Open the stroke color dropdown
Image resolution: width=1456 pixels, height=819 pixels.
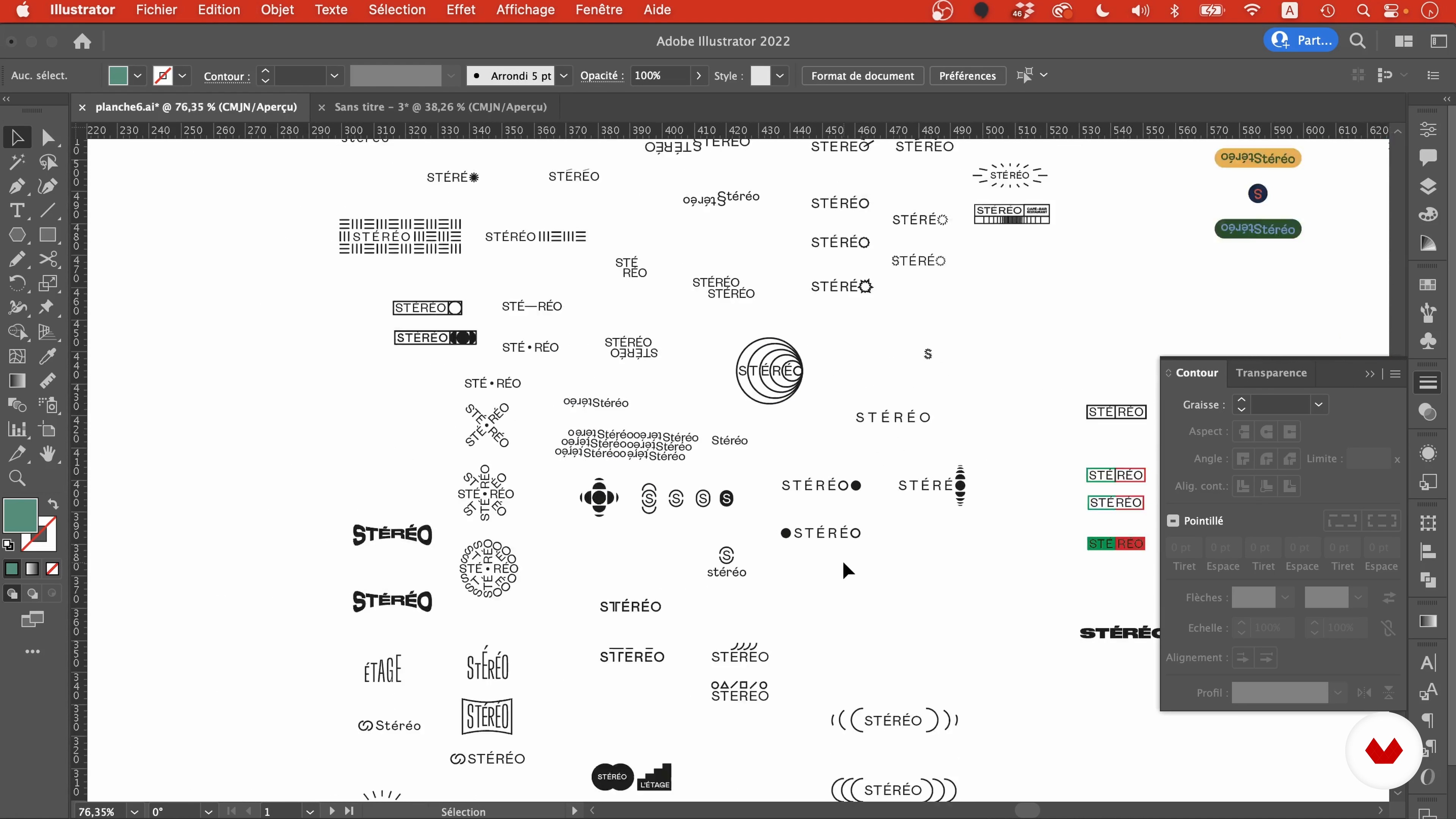pyautogui.click(x=182, y=75)
